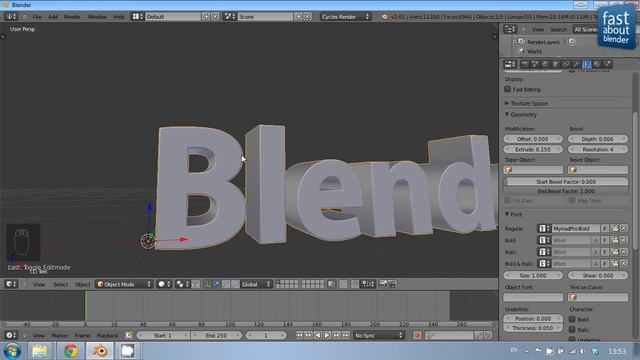Open the Cycles Render engine dropdown
This screenshot has height=360, width=640.
click(345, 17)
